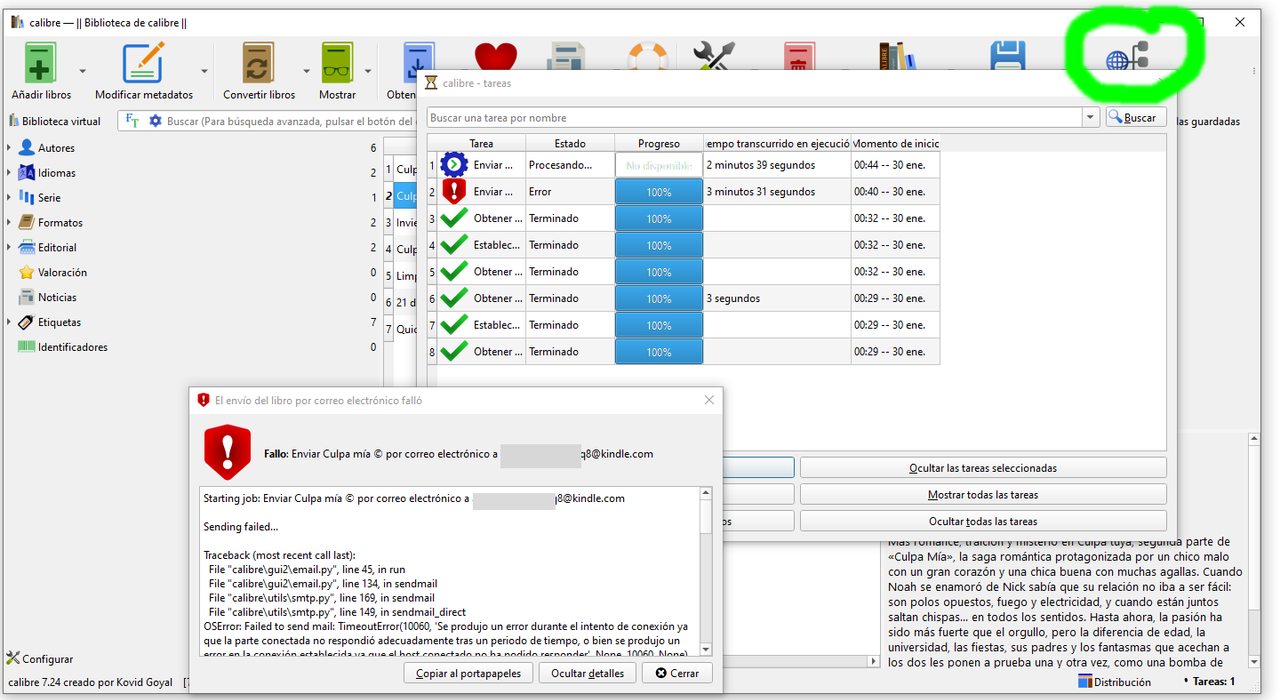Click the main library search input field
This screenshot has height=700, width=1280.
coord(290,121)
